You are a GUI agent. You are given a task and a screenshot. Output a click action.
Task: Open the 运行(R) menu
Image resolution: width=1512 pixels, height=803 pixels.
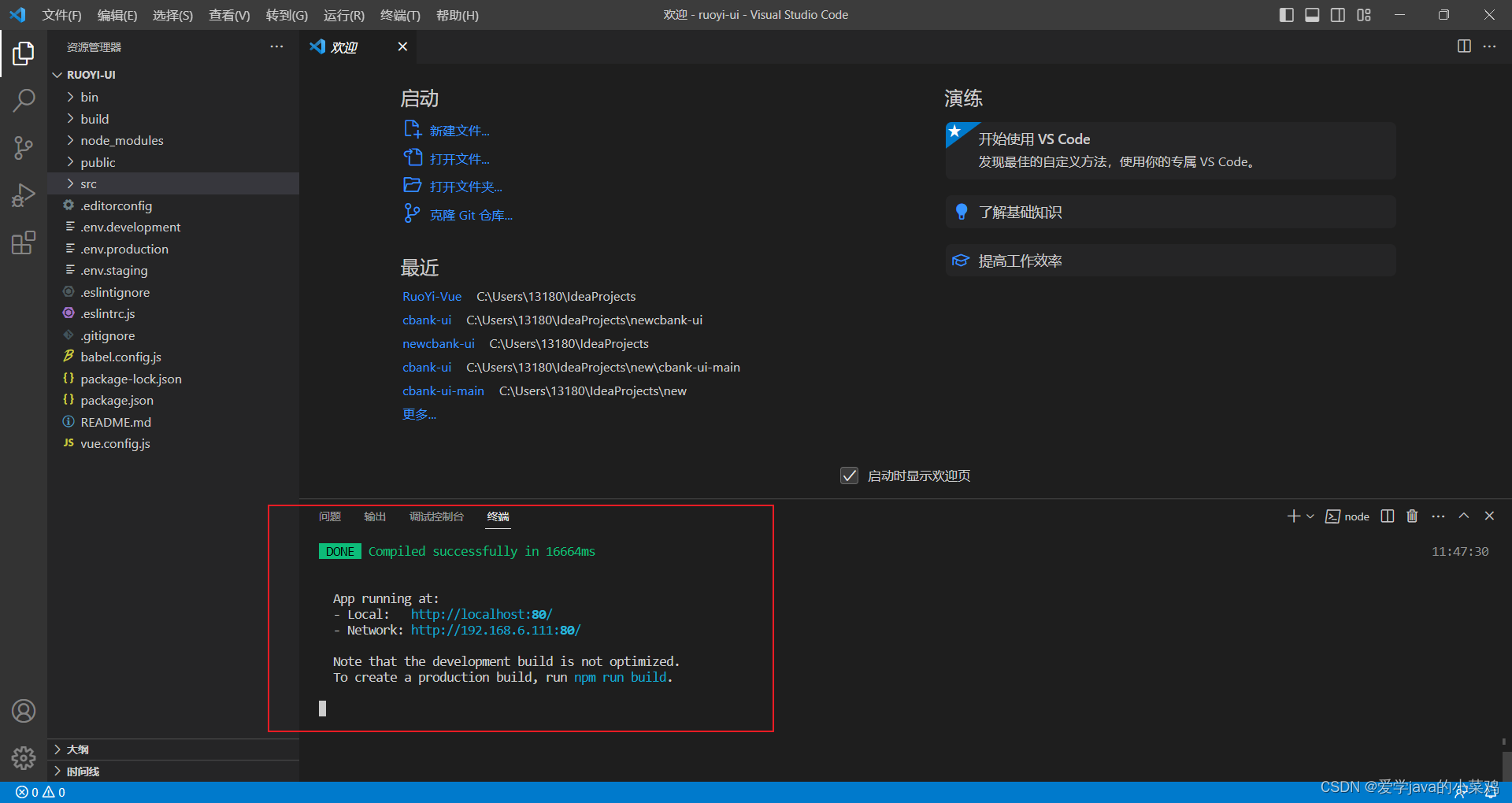(x=343, y=15)
